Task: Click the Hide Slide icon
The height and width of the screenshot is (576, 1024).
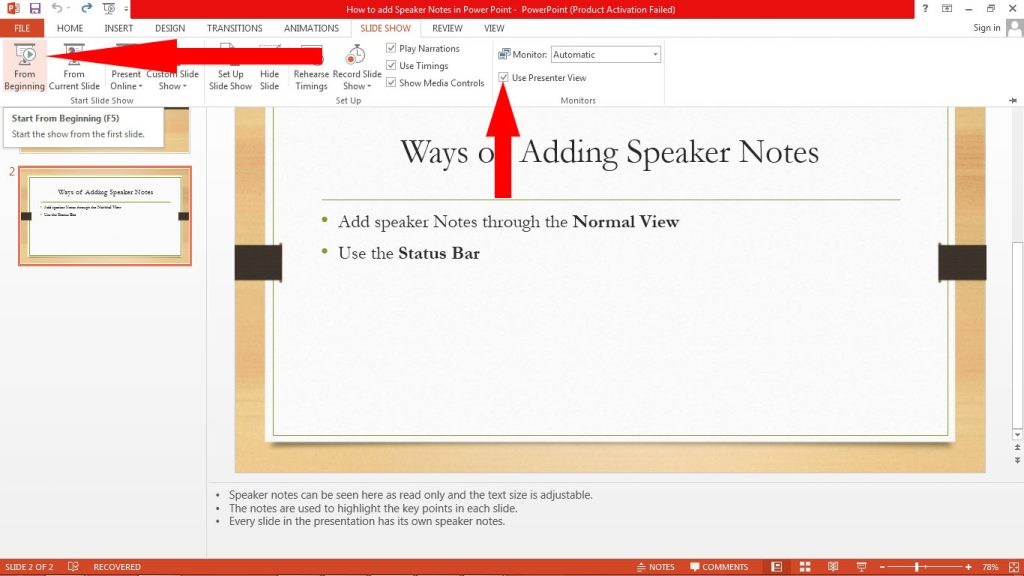Action: pyautogui.click(x=269, y=62)
